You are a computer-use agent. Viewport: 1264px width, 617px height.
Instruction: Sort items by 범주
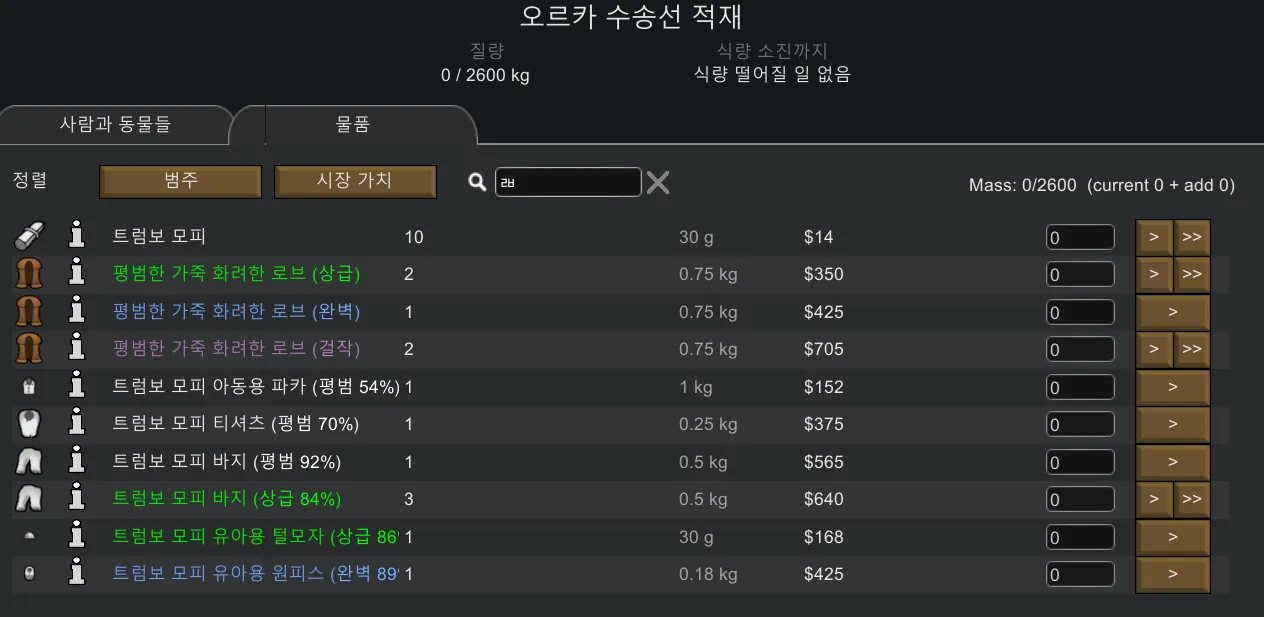tap(180, 181)
